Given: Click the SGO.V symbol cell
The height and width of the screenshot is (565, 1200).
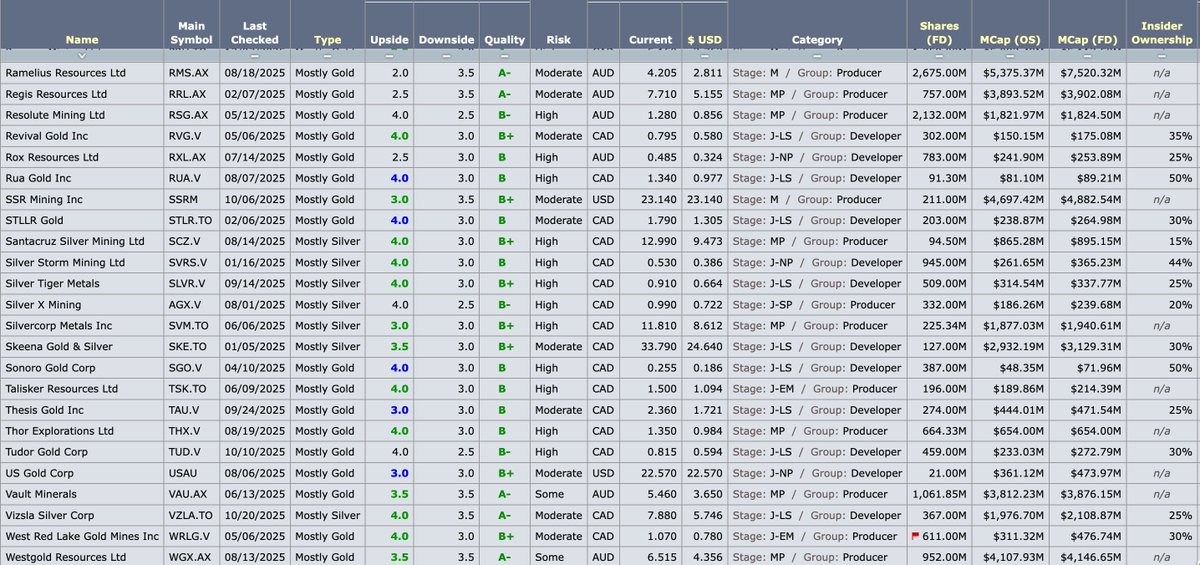Looking at the screenshot, I should click(186, 368).
